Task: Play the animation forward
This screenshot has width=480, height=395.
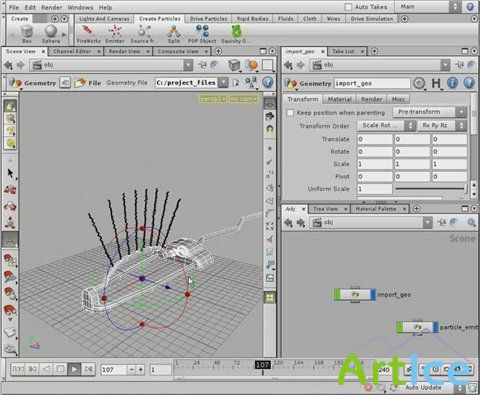Action: tap(74, 369)
